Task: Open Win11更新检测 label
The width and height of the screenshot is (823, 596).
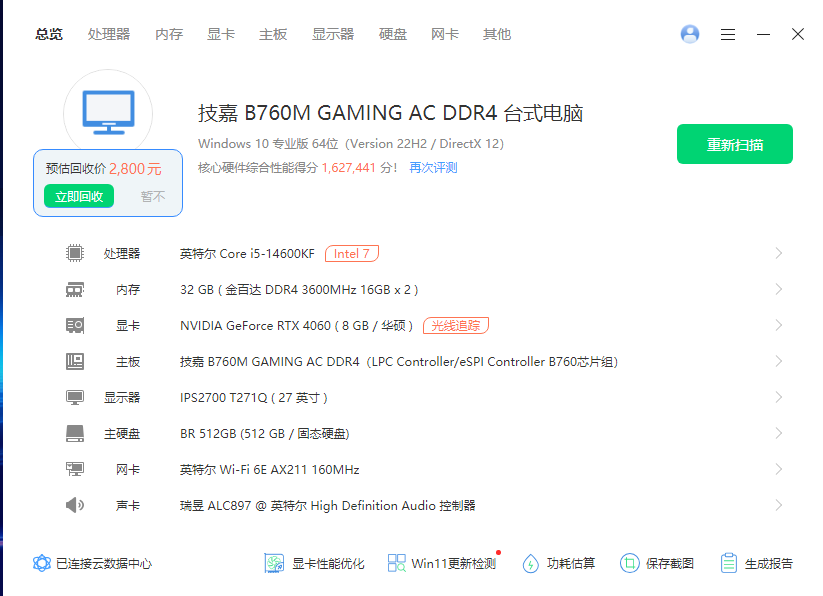Action: (453, 564)
